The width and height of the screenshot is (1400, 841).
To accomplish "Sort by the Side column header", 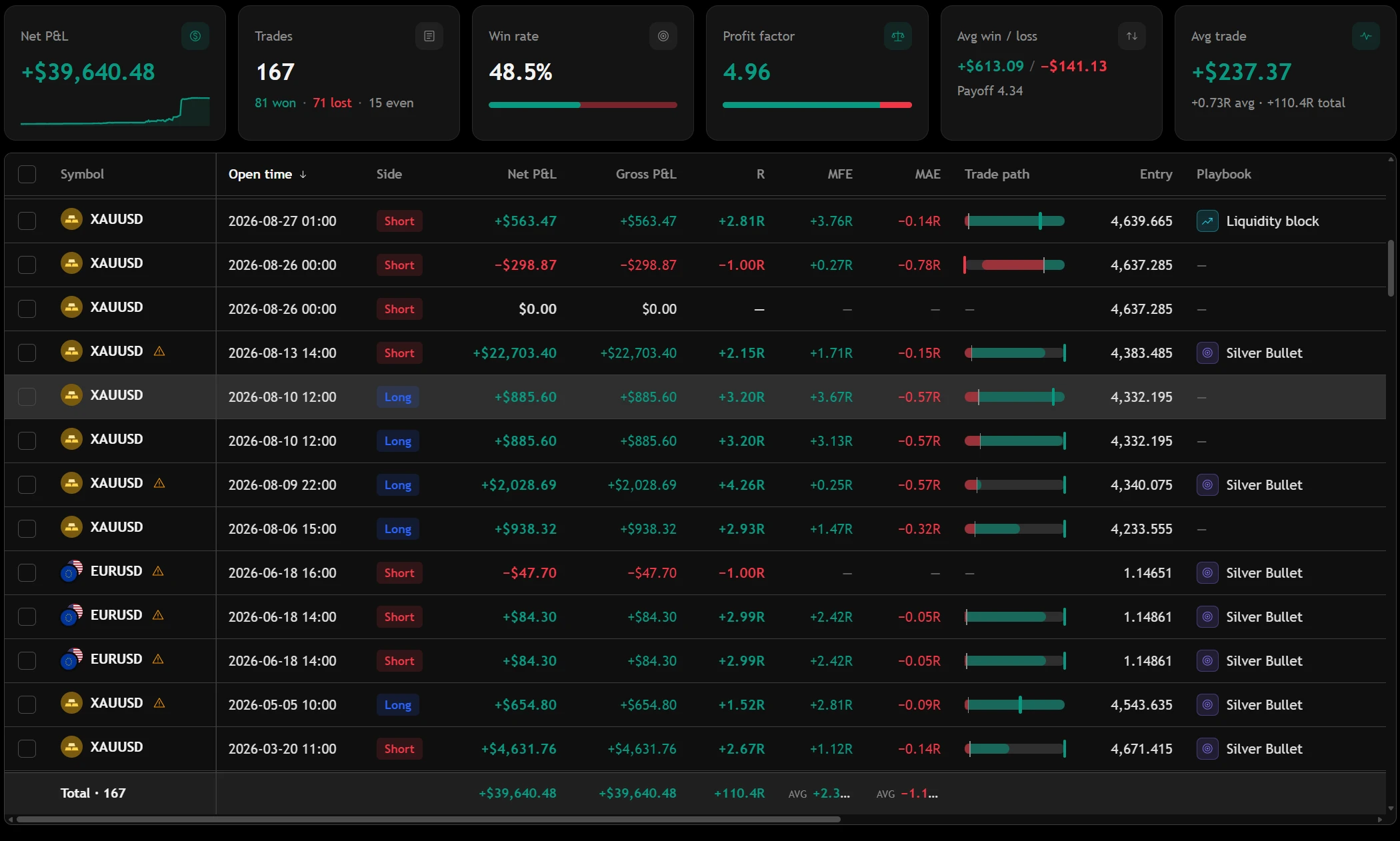I will (389, 174).
